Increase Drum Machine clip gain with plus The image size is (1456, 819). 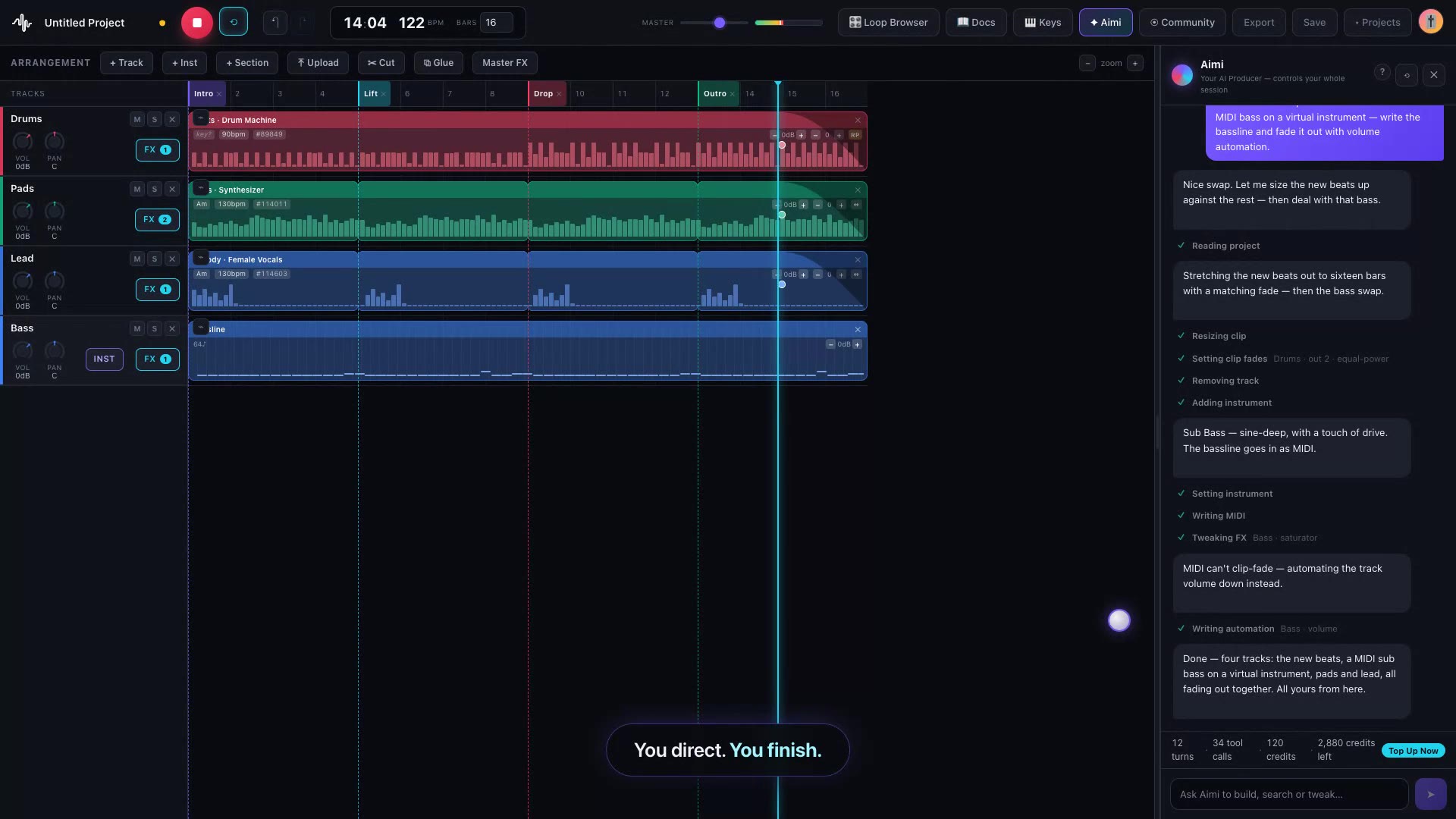click(801, 135)
